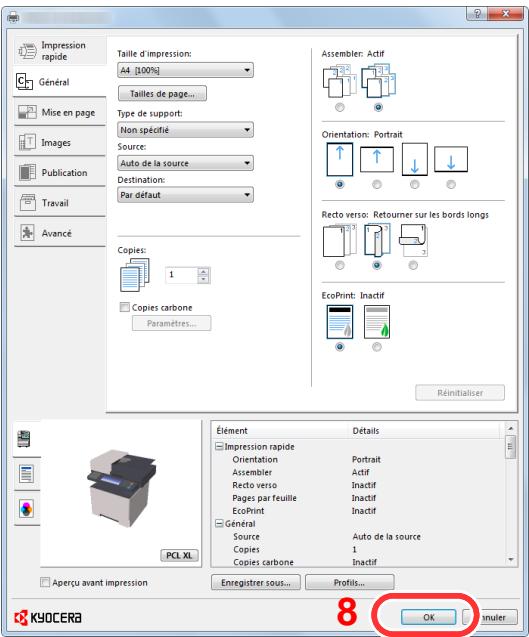Select the Assembler inactive radio button

340,107
